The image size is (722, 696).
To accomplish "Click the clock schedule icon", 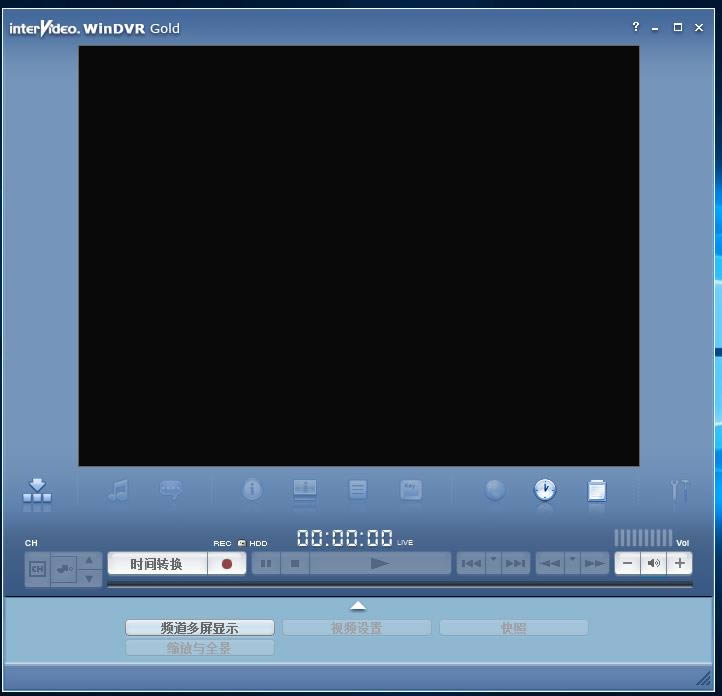I will [x=544, y=490].
